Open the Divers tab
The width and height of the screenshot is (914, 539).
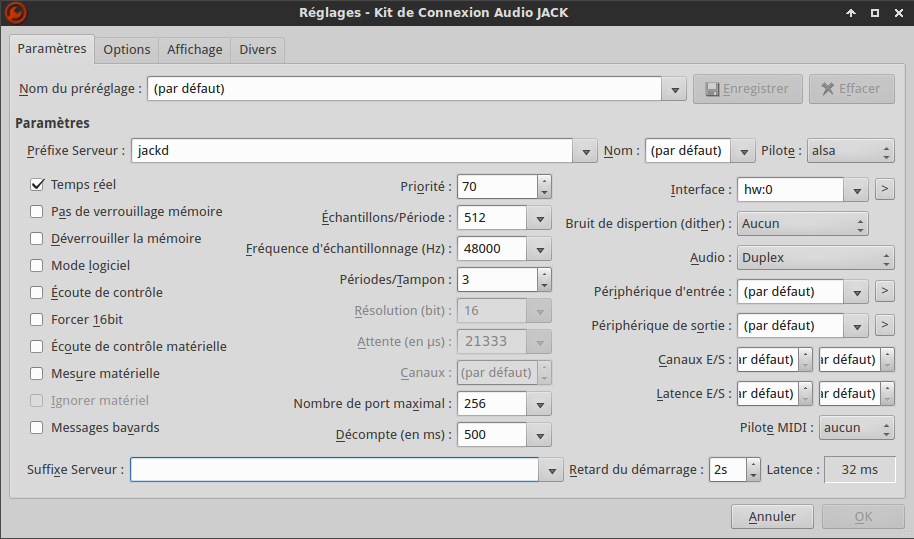coord(258,50)
